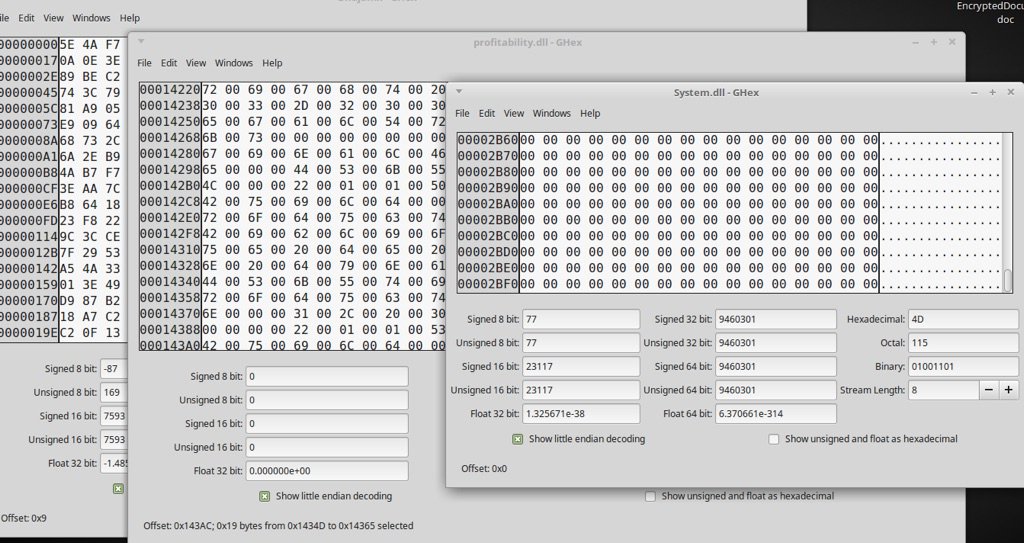Click Offset: 0x9 status in rearmost window

coord(24,518)
